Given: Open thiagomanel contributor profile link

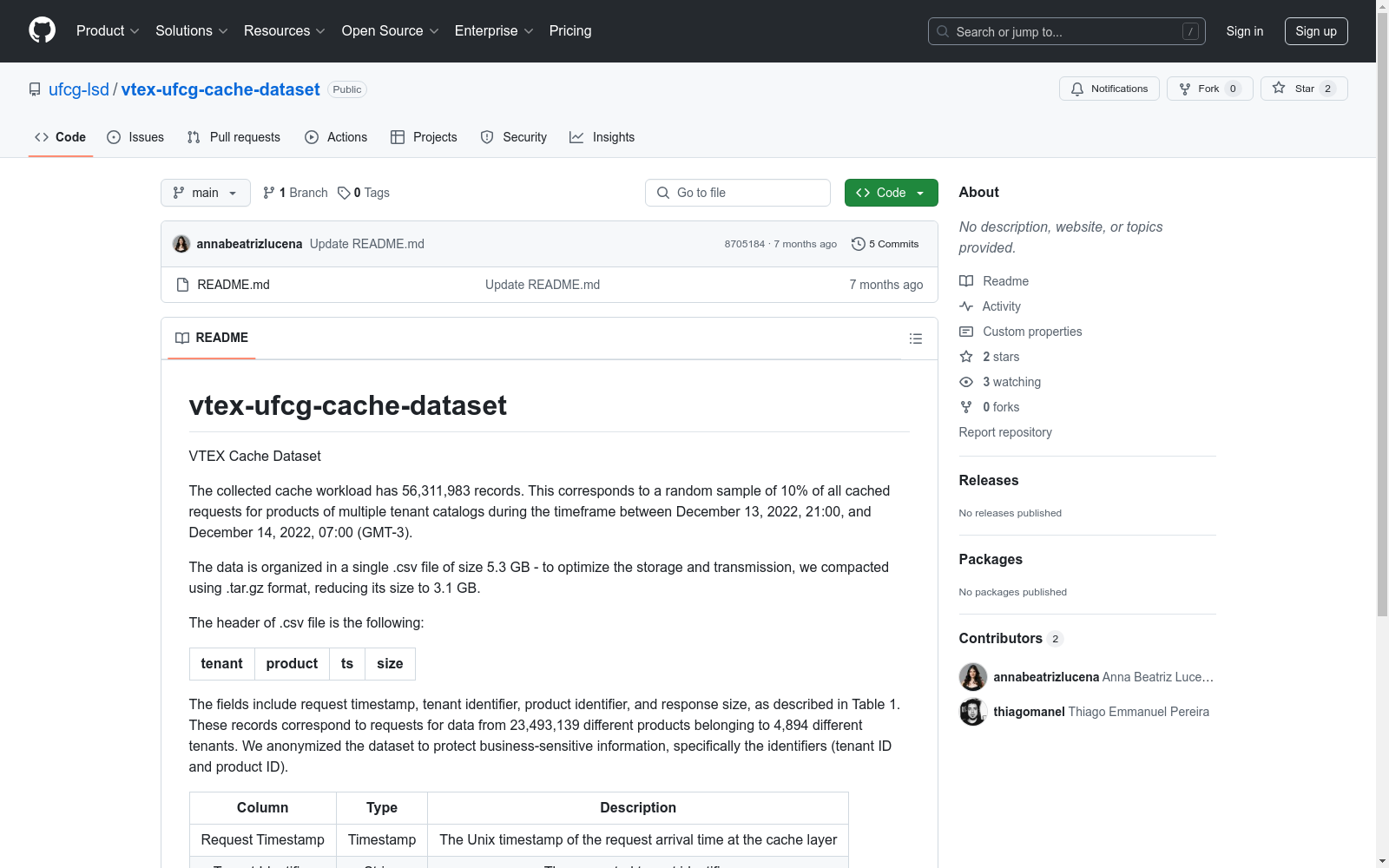Looking at the screenshot, I should pos(1030,712).
